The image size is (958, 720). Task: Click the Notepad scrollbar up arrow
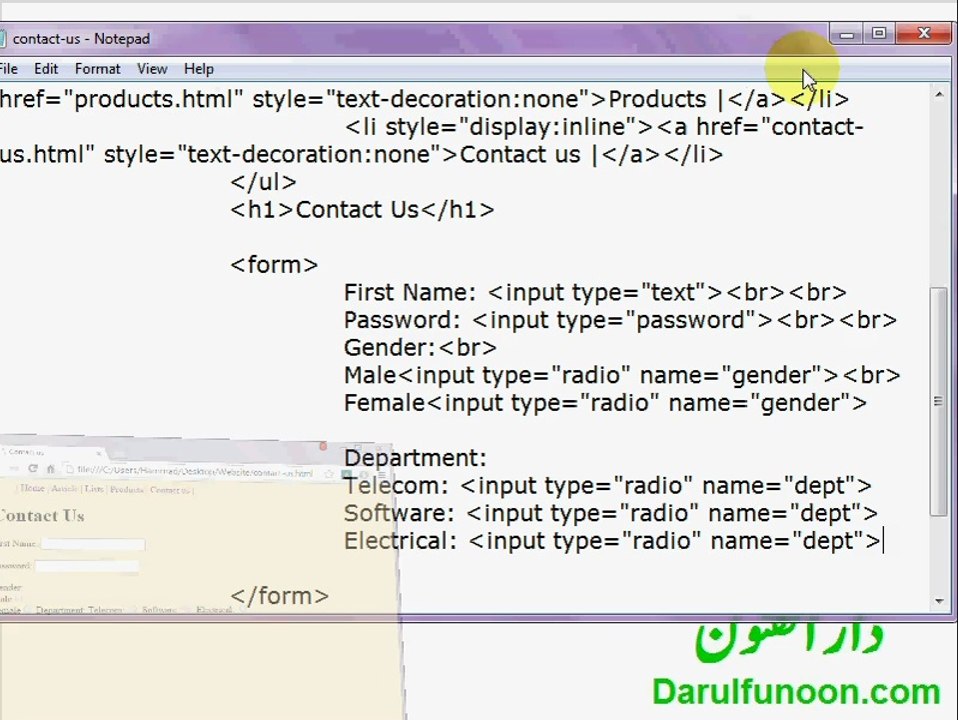click(x=939, y=95)
